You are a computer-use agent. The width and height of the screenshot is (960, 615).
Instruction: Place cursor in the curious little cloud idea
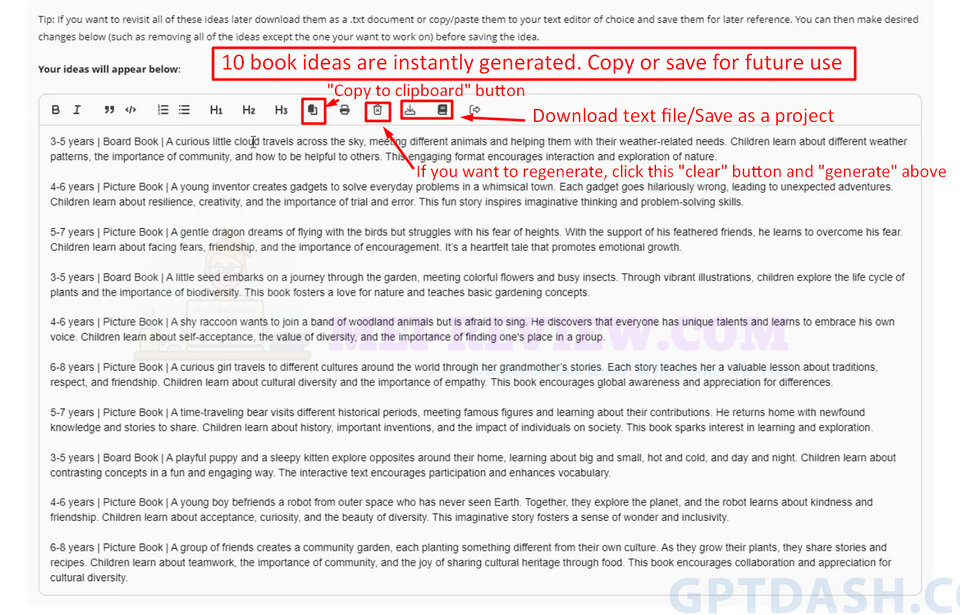479,149
